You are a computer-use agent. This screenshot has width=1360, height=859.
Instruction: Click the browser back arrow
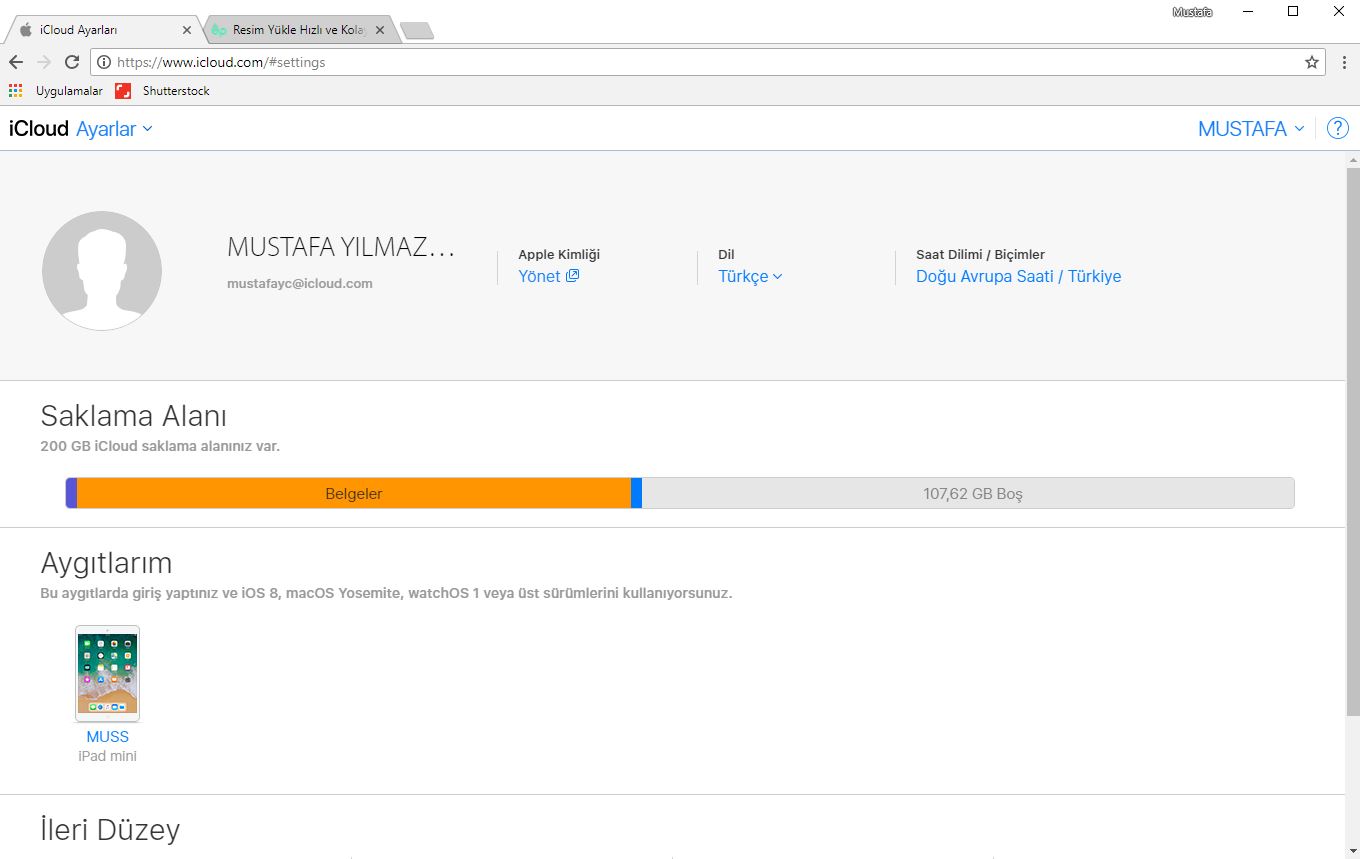[x=16, y=62]
